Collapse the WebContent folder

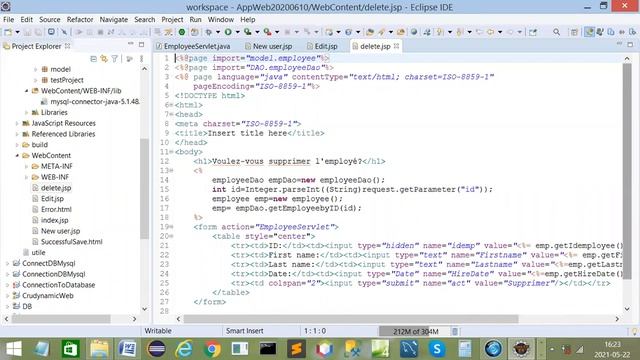17,156
